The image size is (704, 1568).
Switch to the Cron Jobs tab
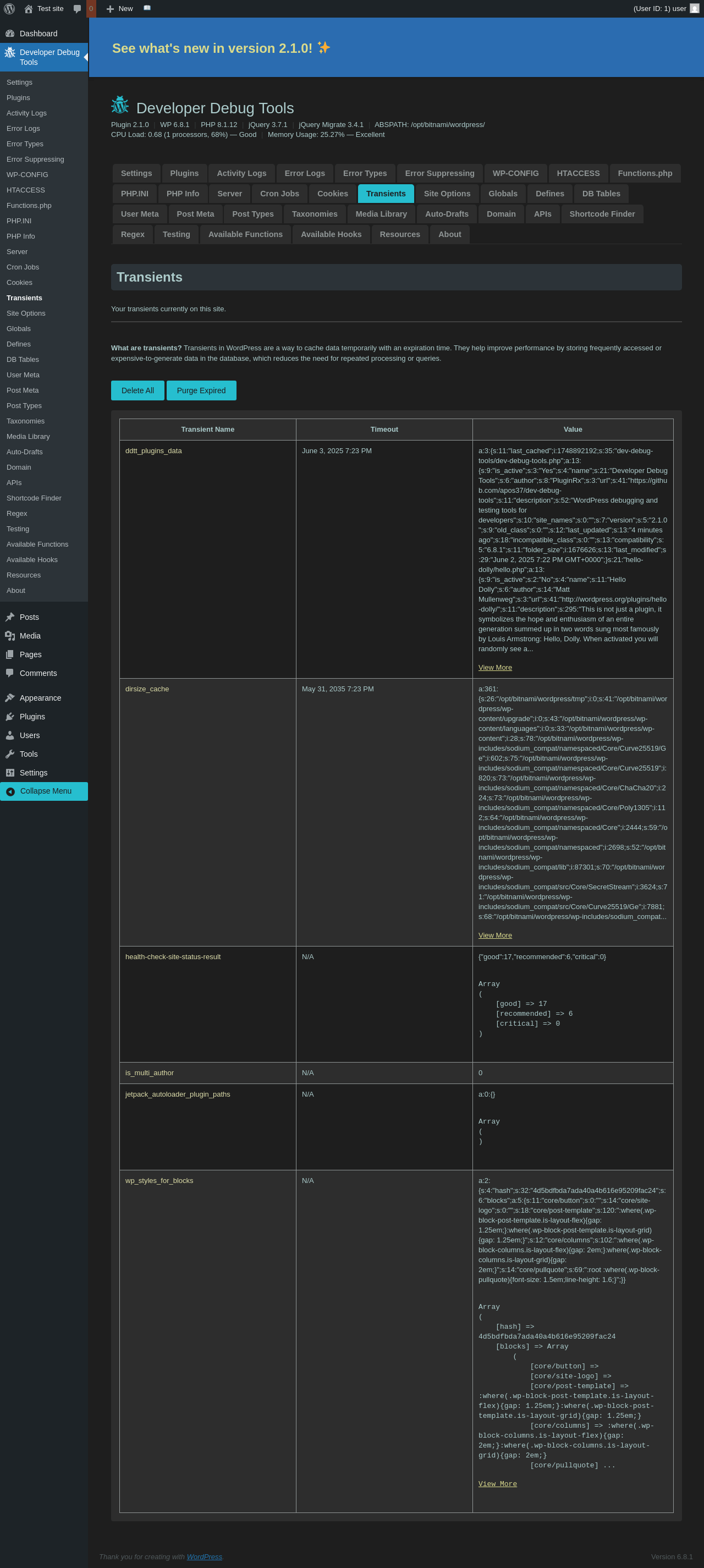(x=279, y=194)
